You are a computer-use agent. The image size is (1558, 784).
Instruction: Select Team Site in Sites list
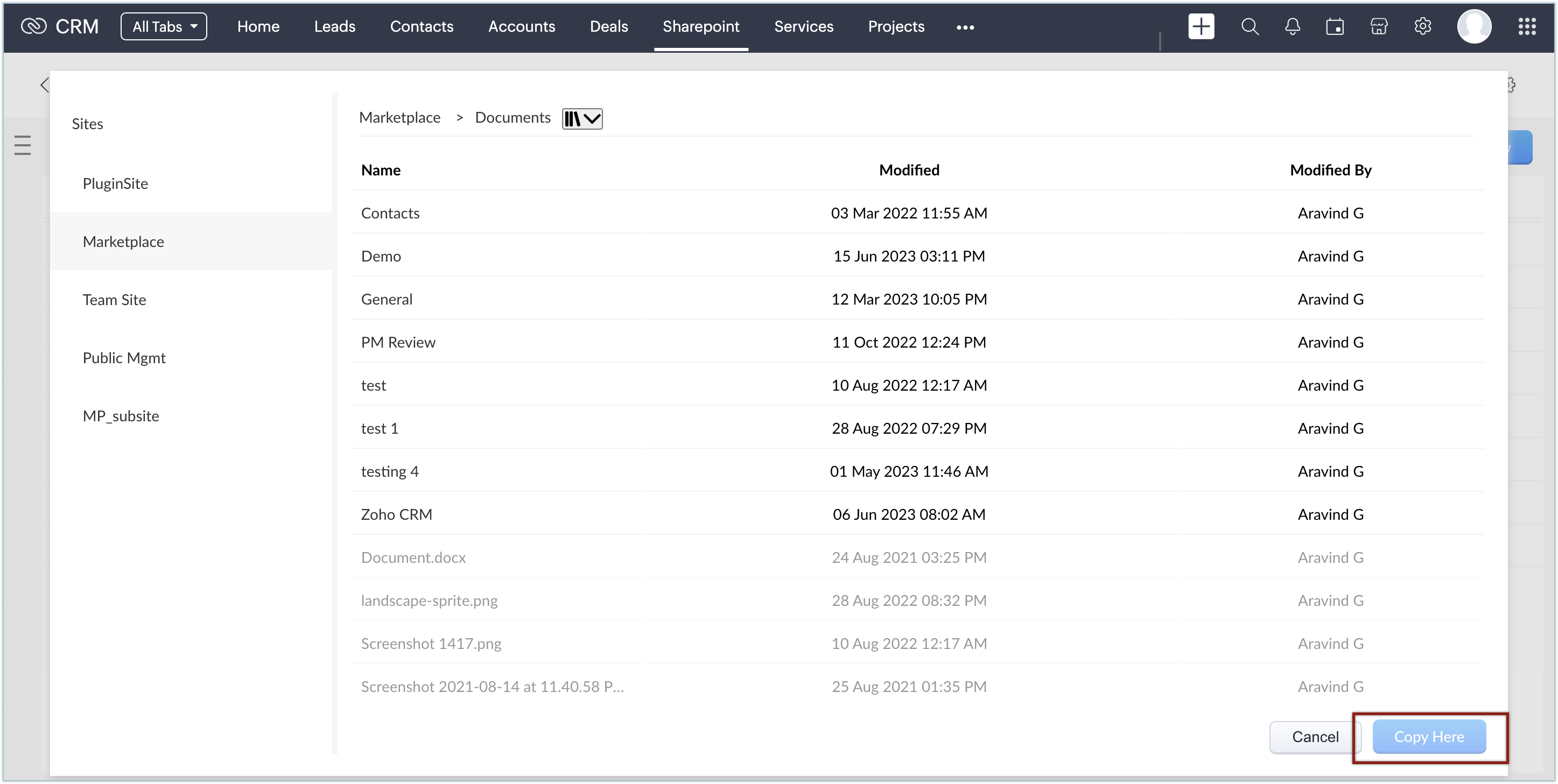pos(114,300)
